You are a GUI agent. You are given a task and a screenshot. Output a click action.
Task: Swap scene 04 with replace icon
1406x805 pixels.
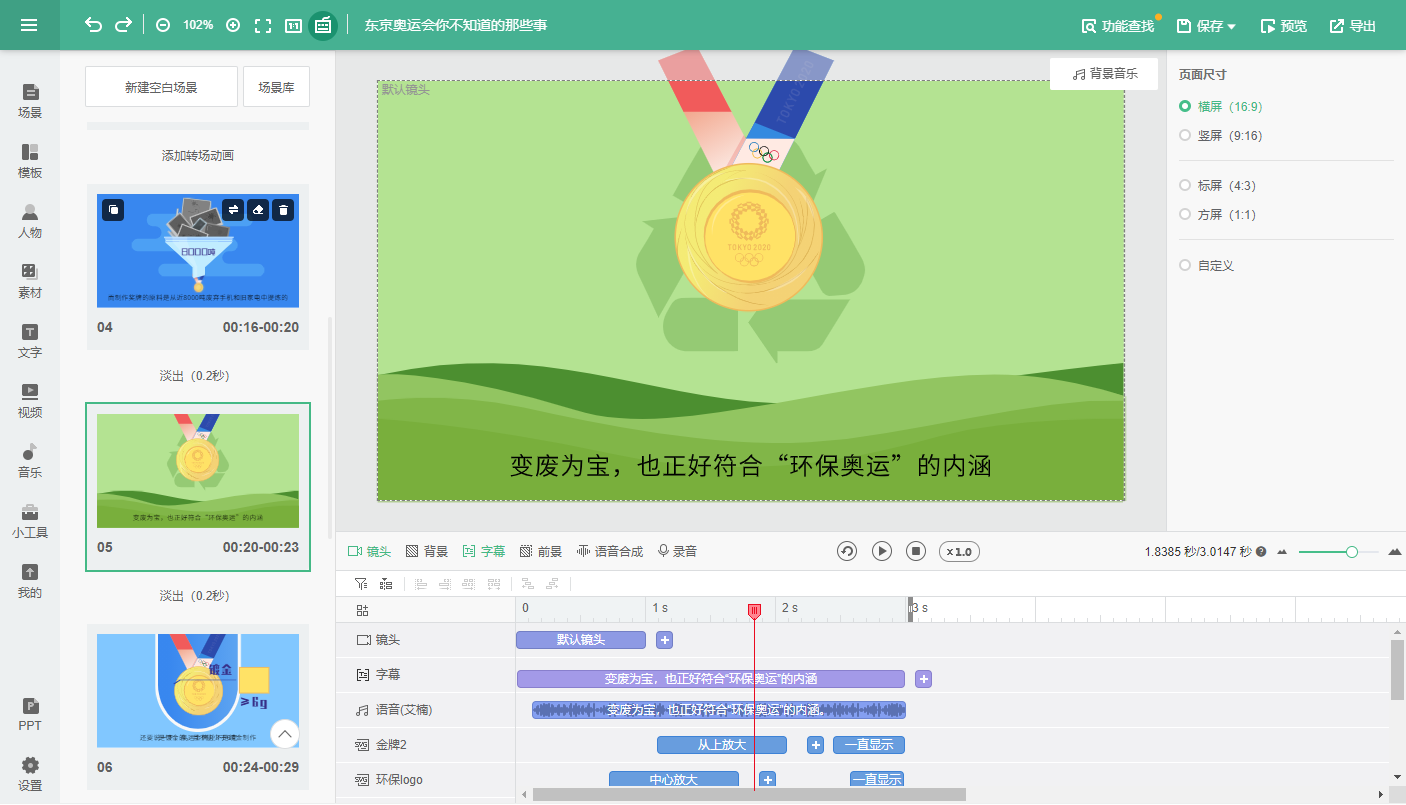(233, 209)
